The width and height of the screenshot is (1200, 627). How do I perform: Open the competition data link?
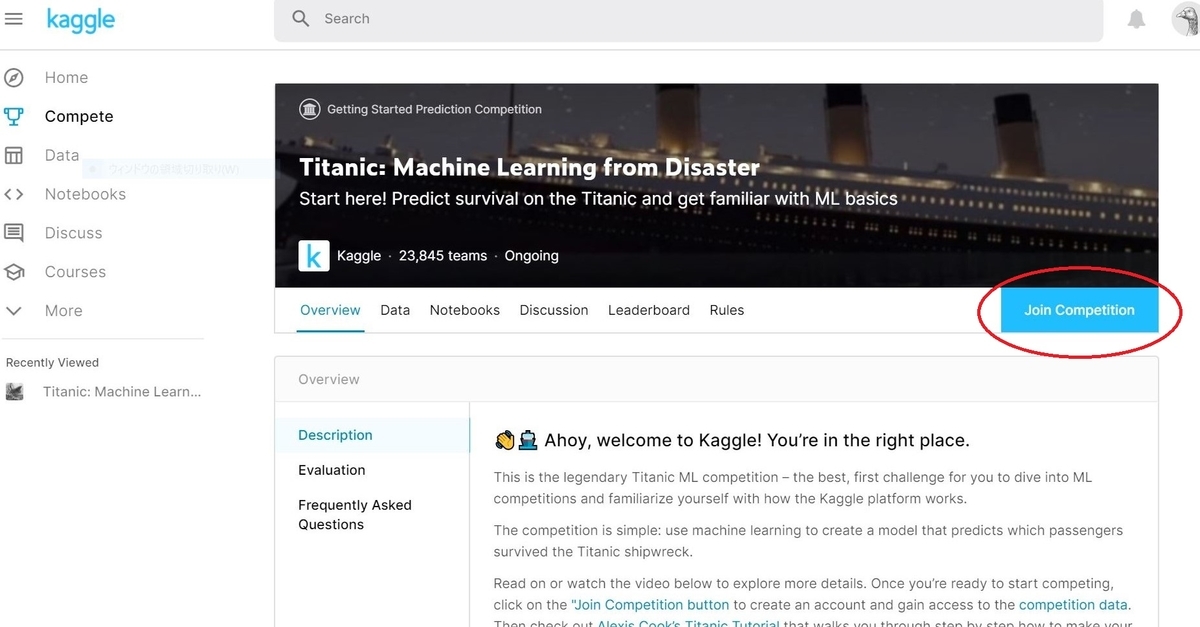[1073, 605]
